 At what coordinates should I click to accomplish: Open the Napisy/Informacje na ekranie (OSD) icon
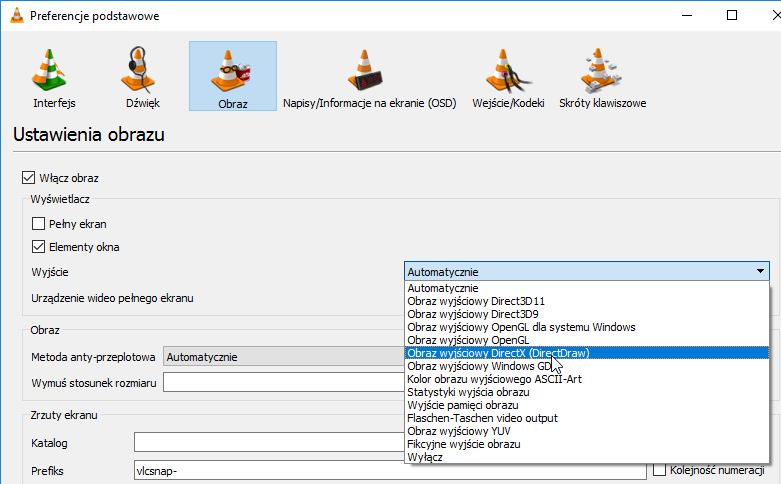(365, 70)
